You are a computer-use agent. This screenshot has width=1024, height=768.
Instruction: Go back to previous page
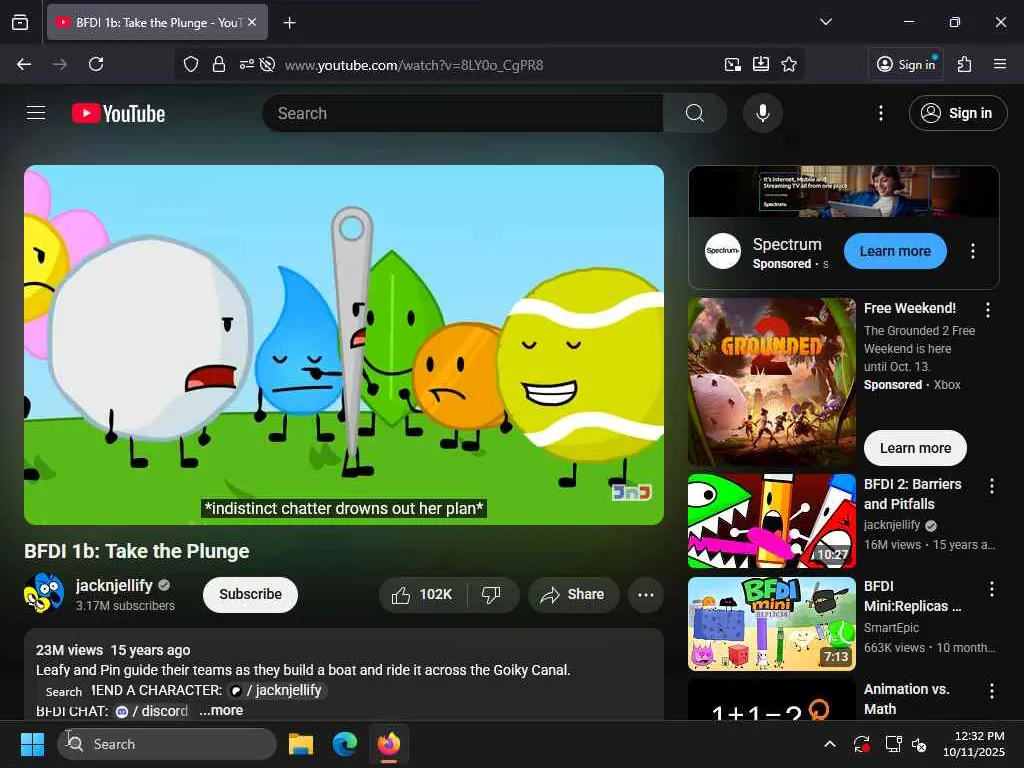(x=24, y=64)
